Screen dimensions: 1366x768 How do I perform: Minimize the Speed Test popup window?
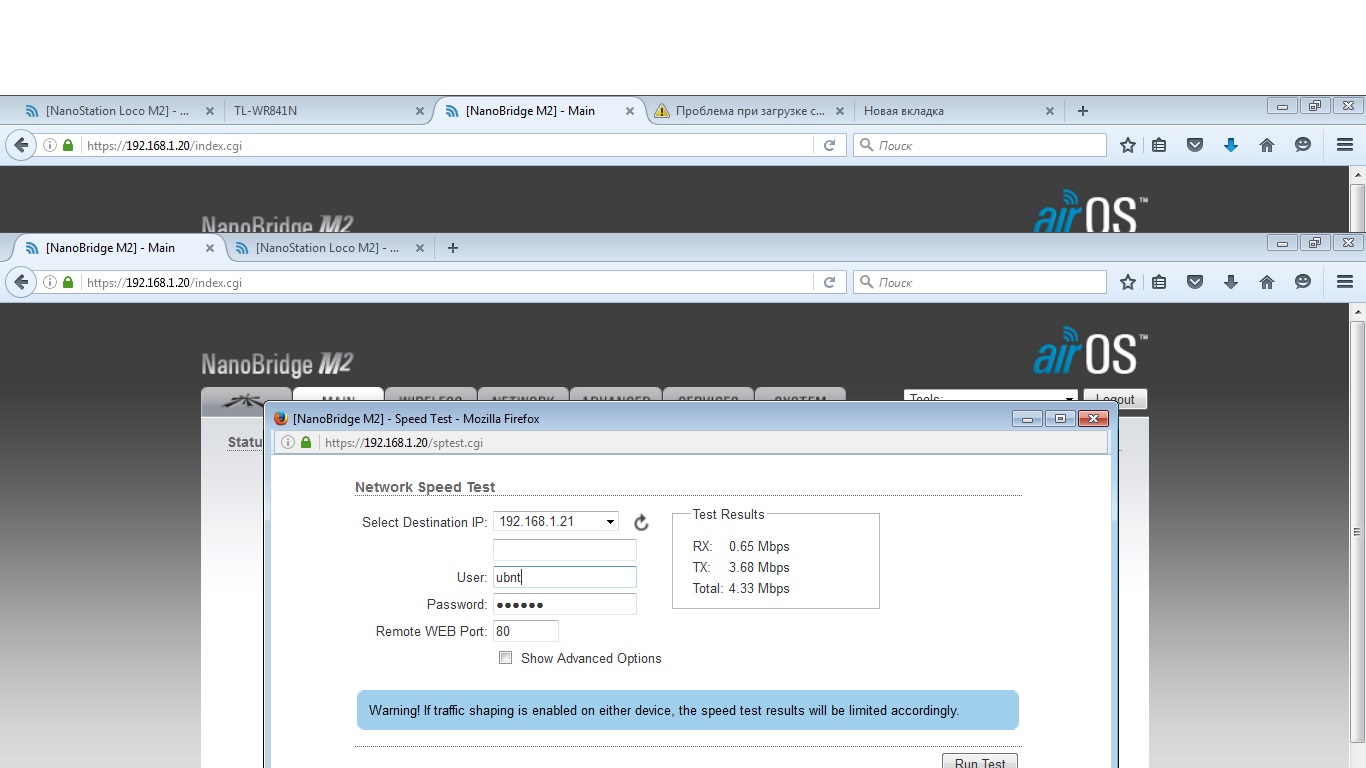click(x=1027, y=418)
